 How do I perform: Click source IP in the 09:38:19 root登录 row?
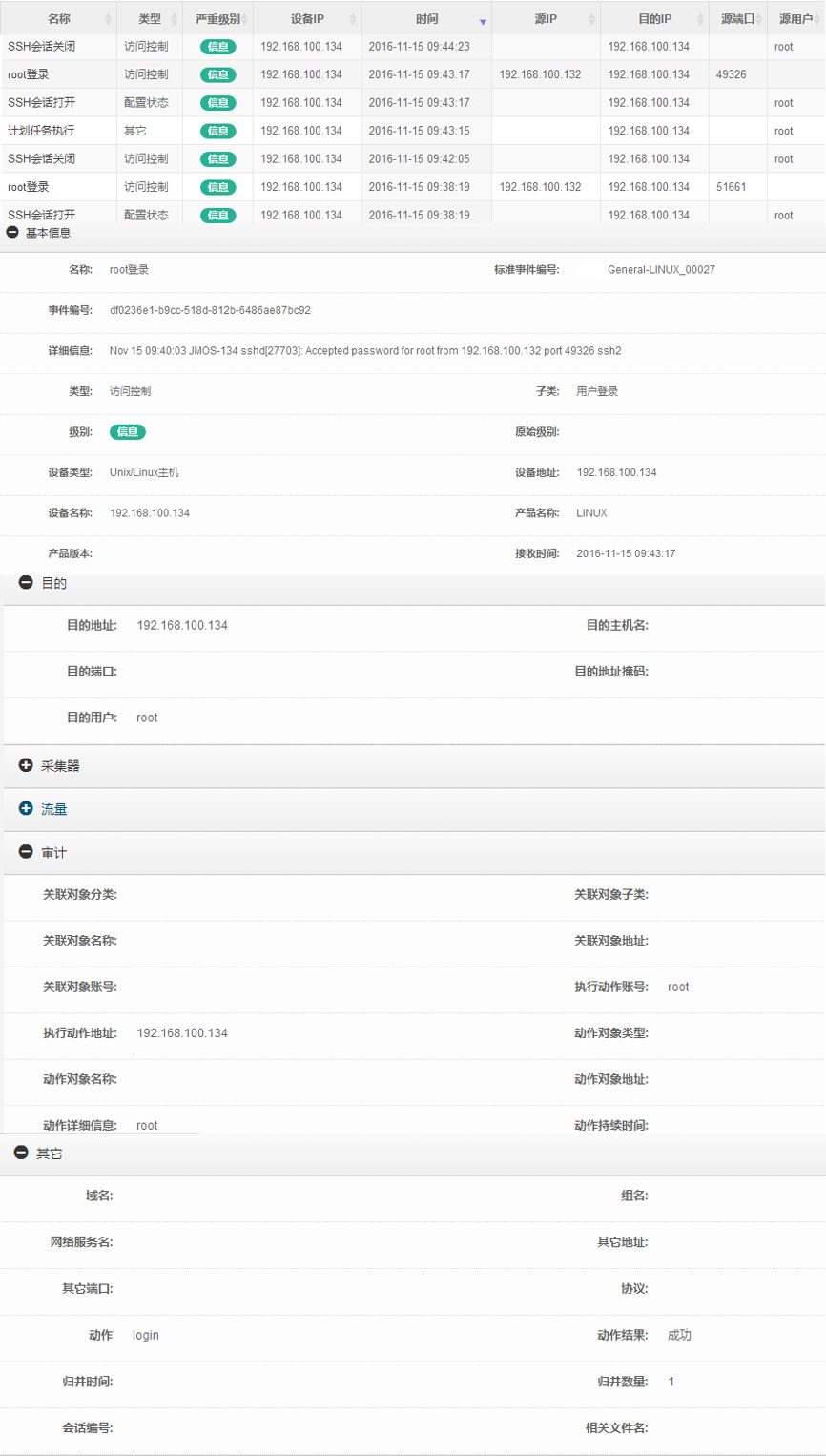[540, 187]
